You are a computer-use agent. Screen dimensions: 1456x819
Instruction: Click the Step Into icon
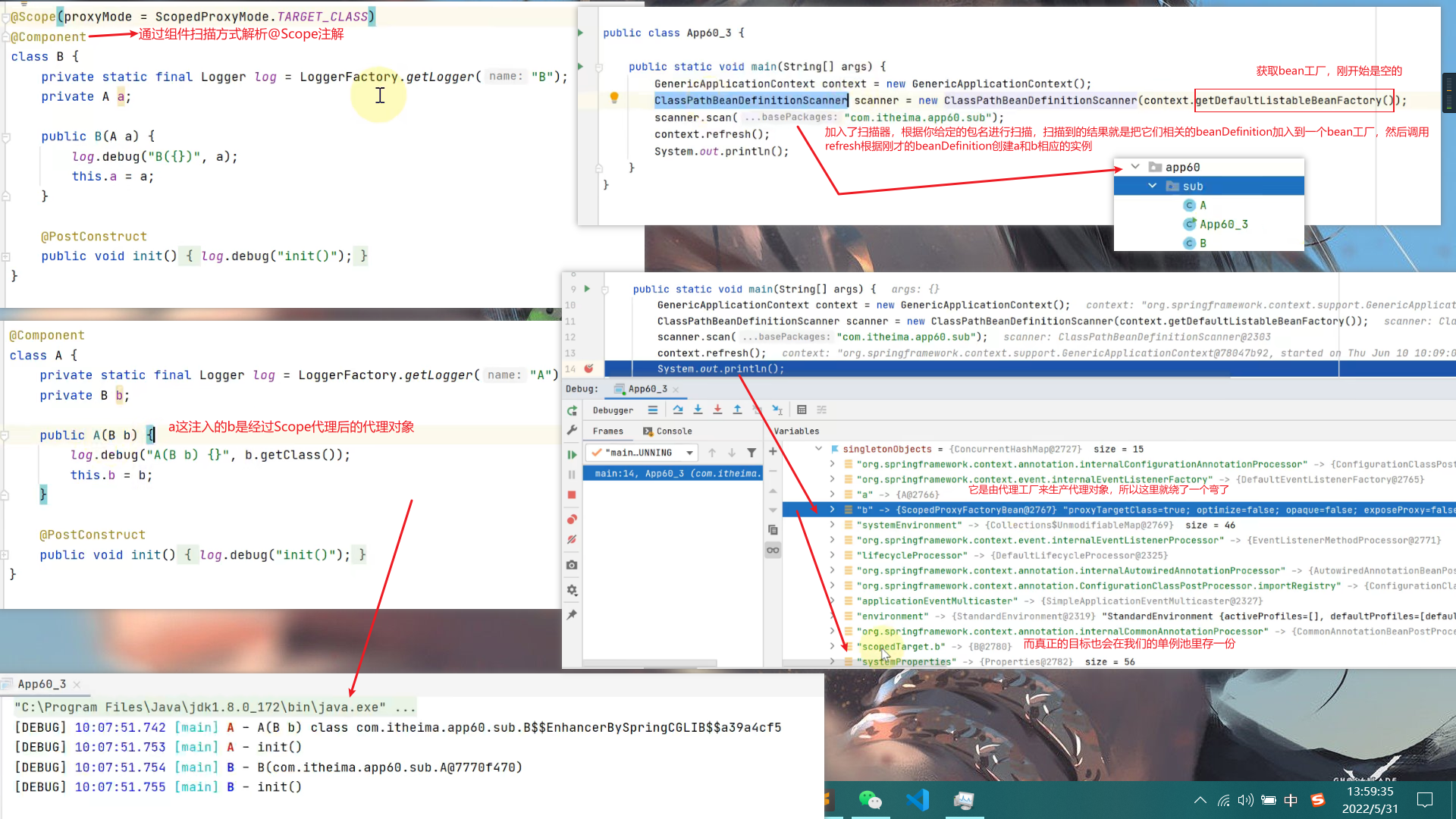pos(698,409)
